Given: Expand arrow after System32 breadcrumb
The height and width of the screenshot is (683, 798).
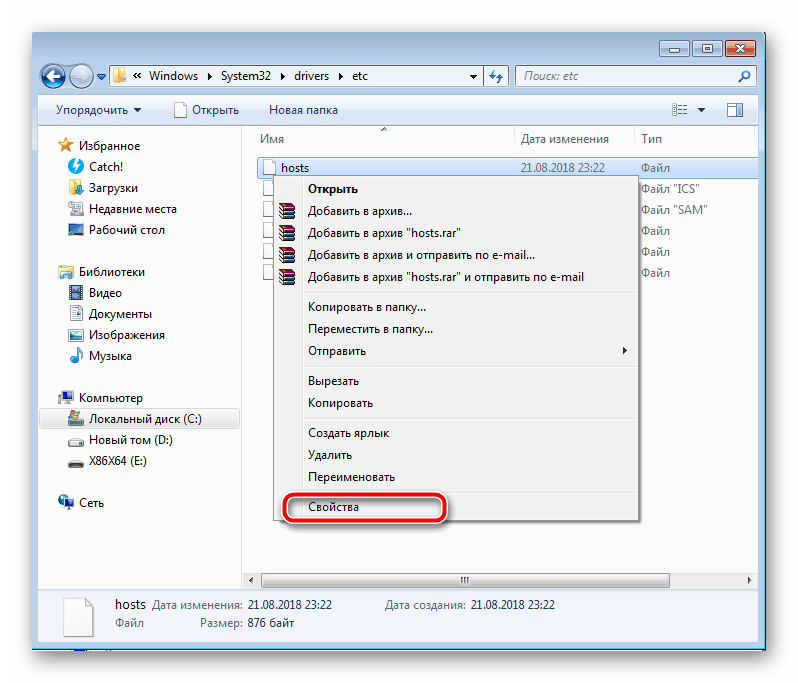Looking at the screenshot, I should pyautogui.click(x=282, y=76).
